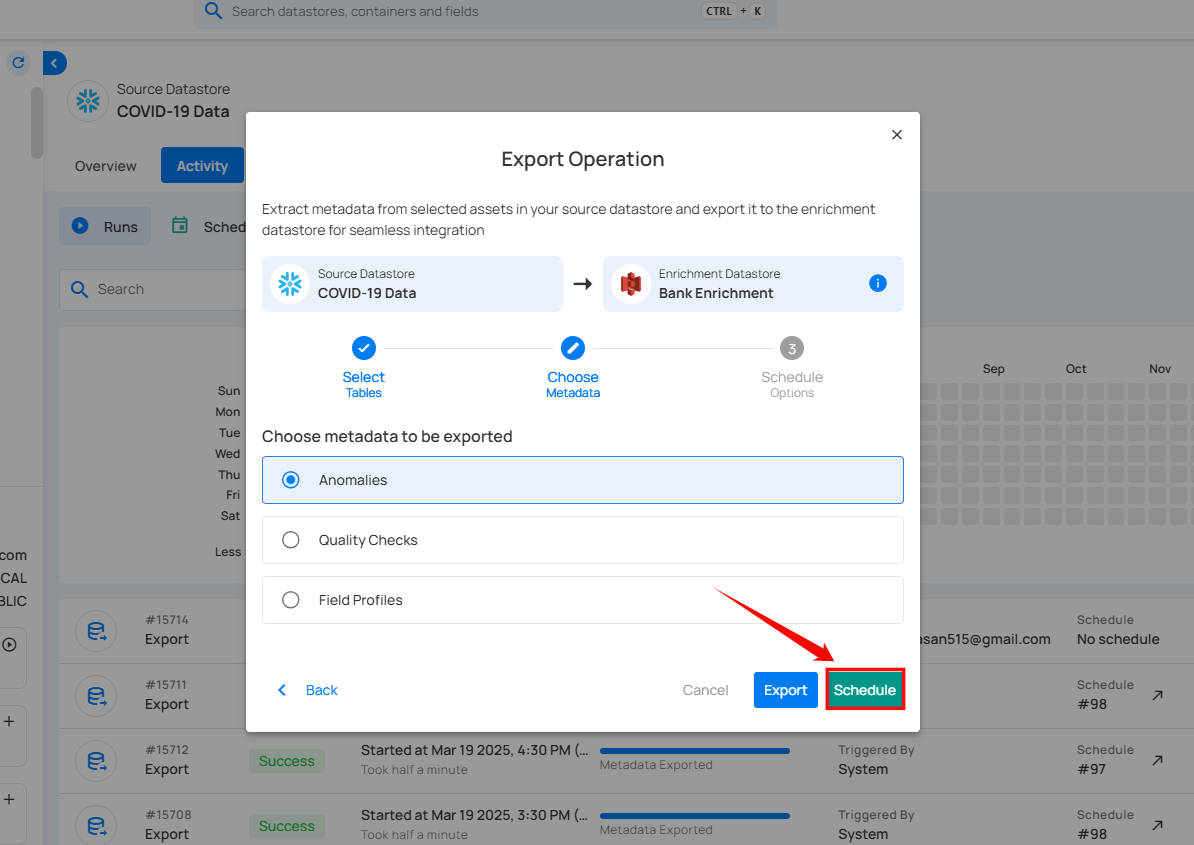Click the Choose Metadata step pencil icon
The image size is (1194, 845).
click(x=573, y=348)
